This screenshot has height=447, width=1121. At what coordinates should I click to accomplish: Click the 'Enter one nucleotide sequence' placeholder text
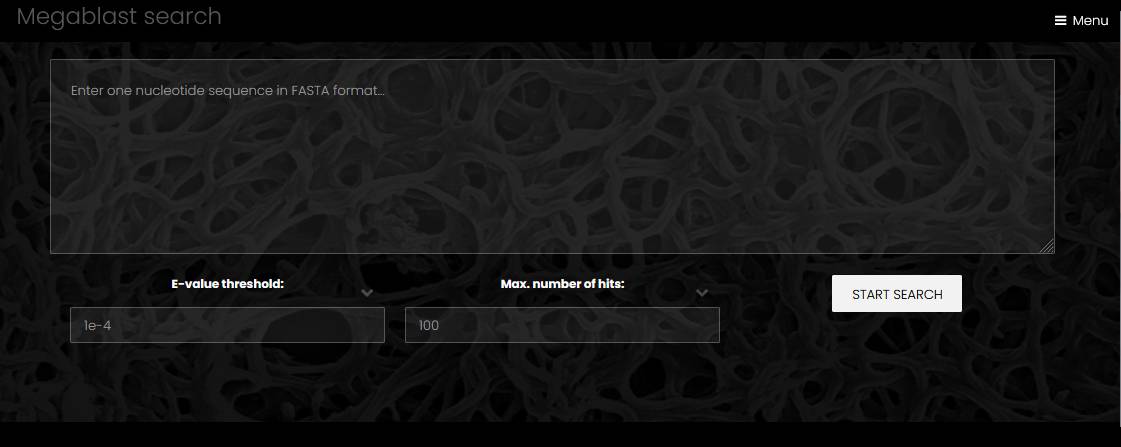[x=227, y=91]
